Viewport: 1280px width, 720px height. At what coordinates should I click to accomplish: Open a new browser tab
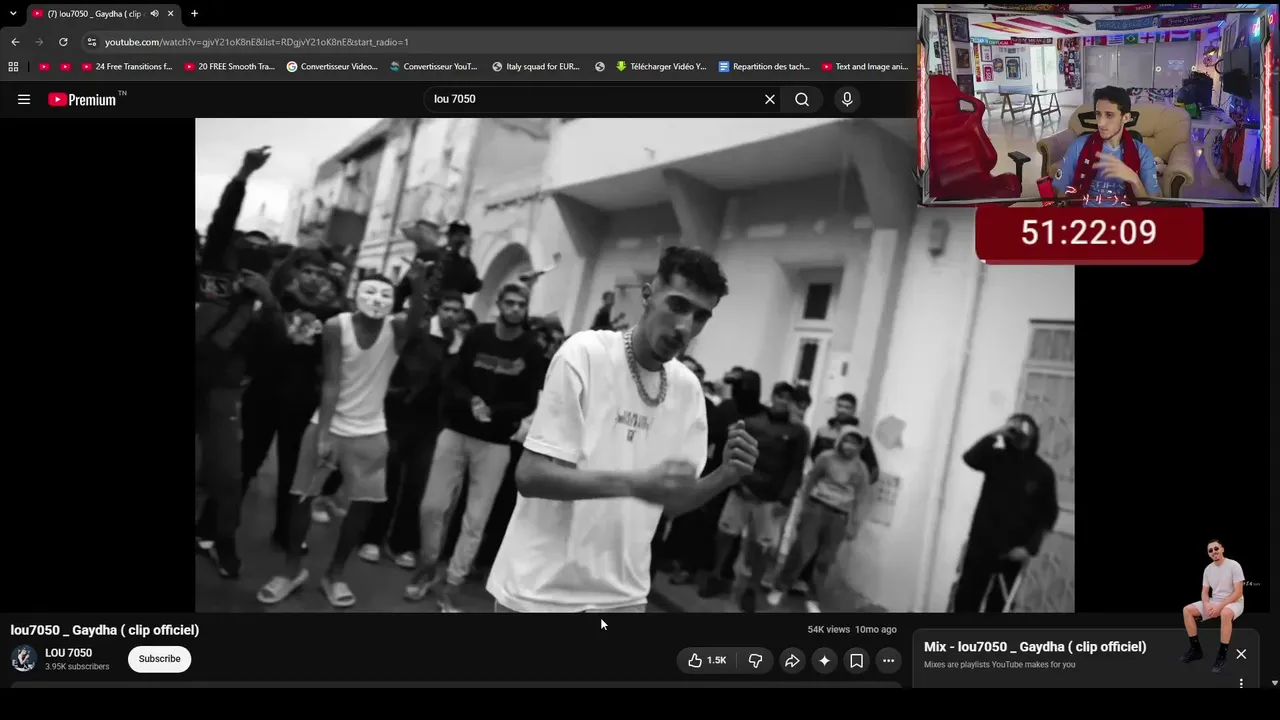click(194, 13)
